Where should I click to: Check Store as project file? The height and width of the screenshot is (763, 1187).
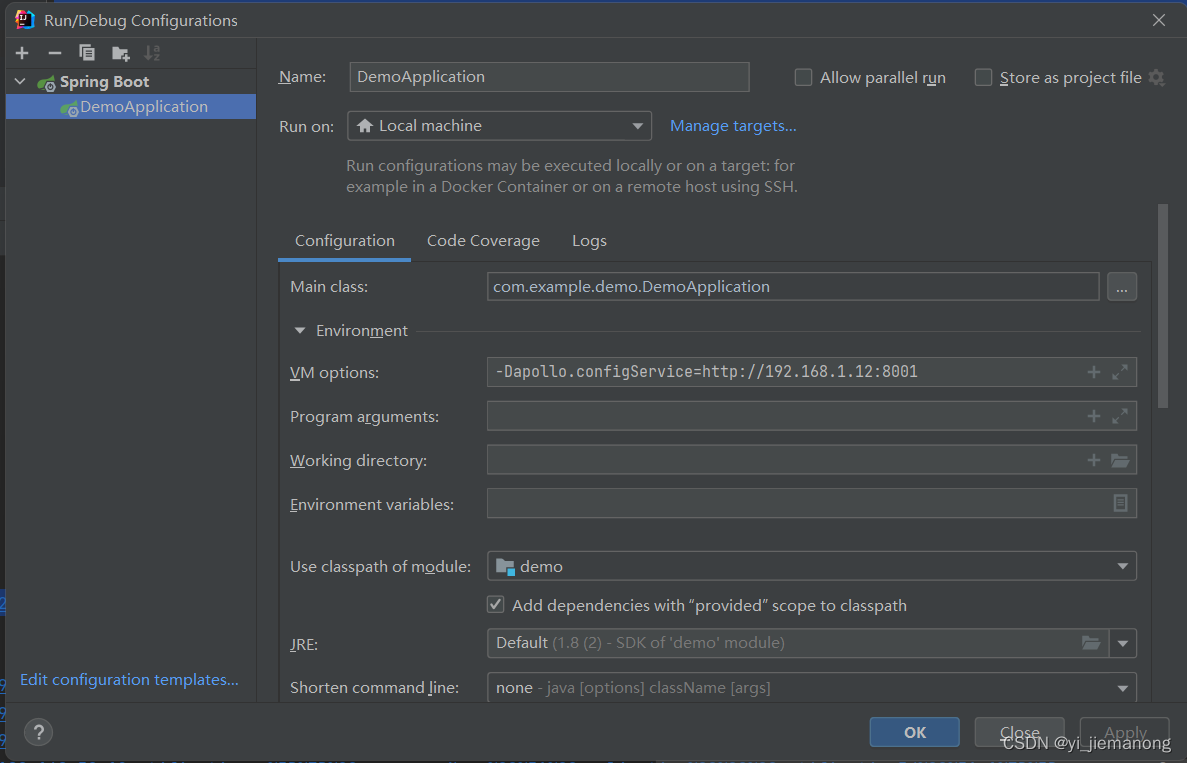(x=982, y=76)
